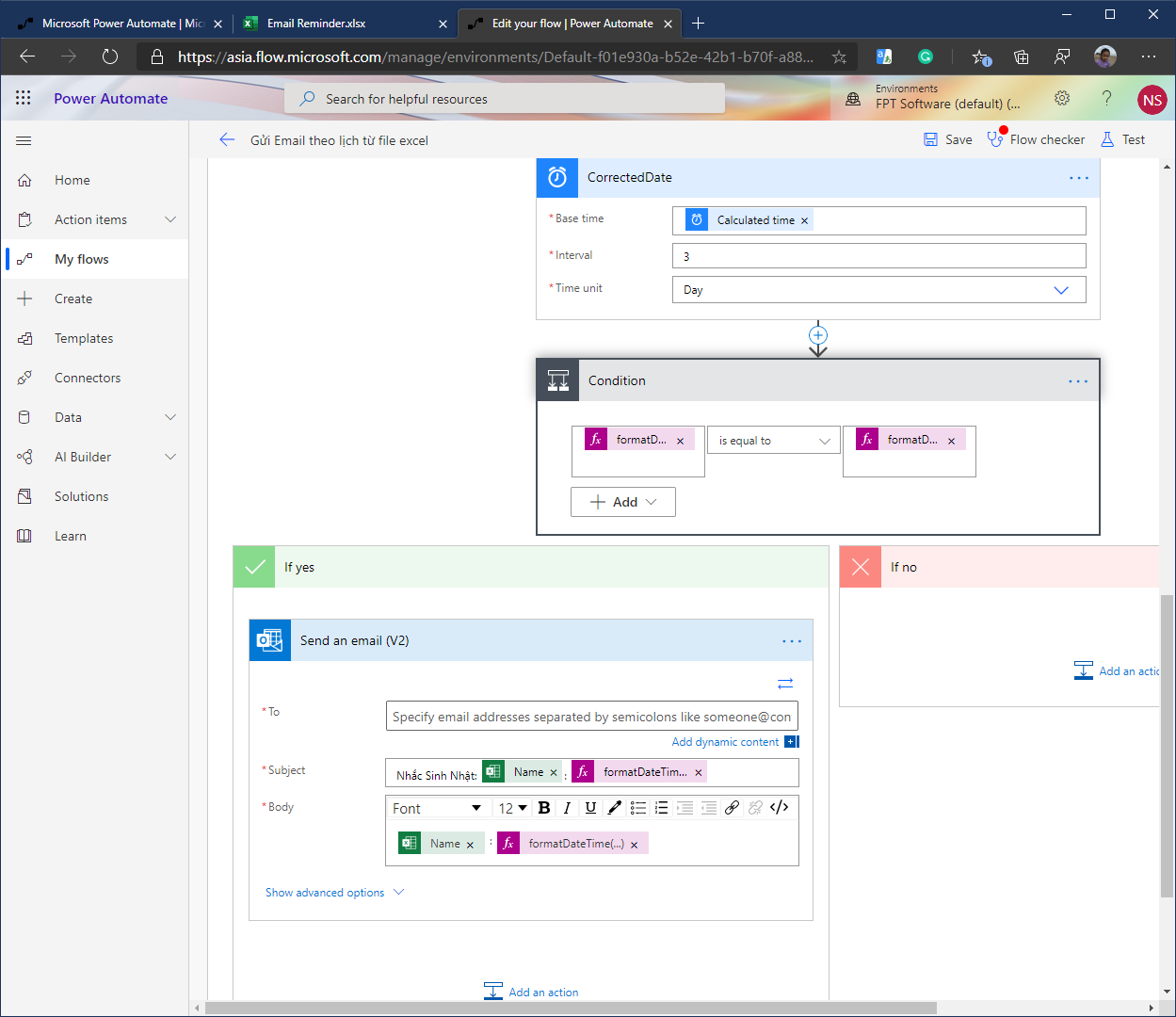Open the Send an email action ellipsis menu
The image size is (1176, 1017).
(x=792, y=641)
